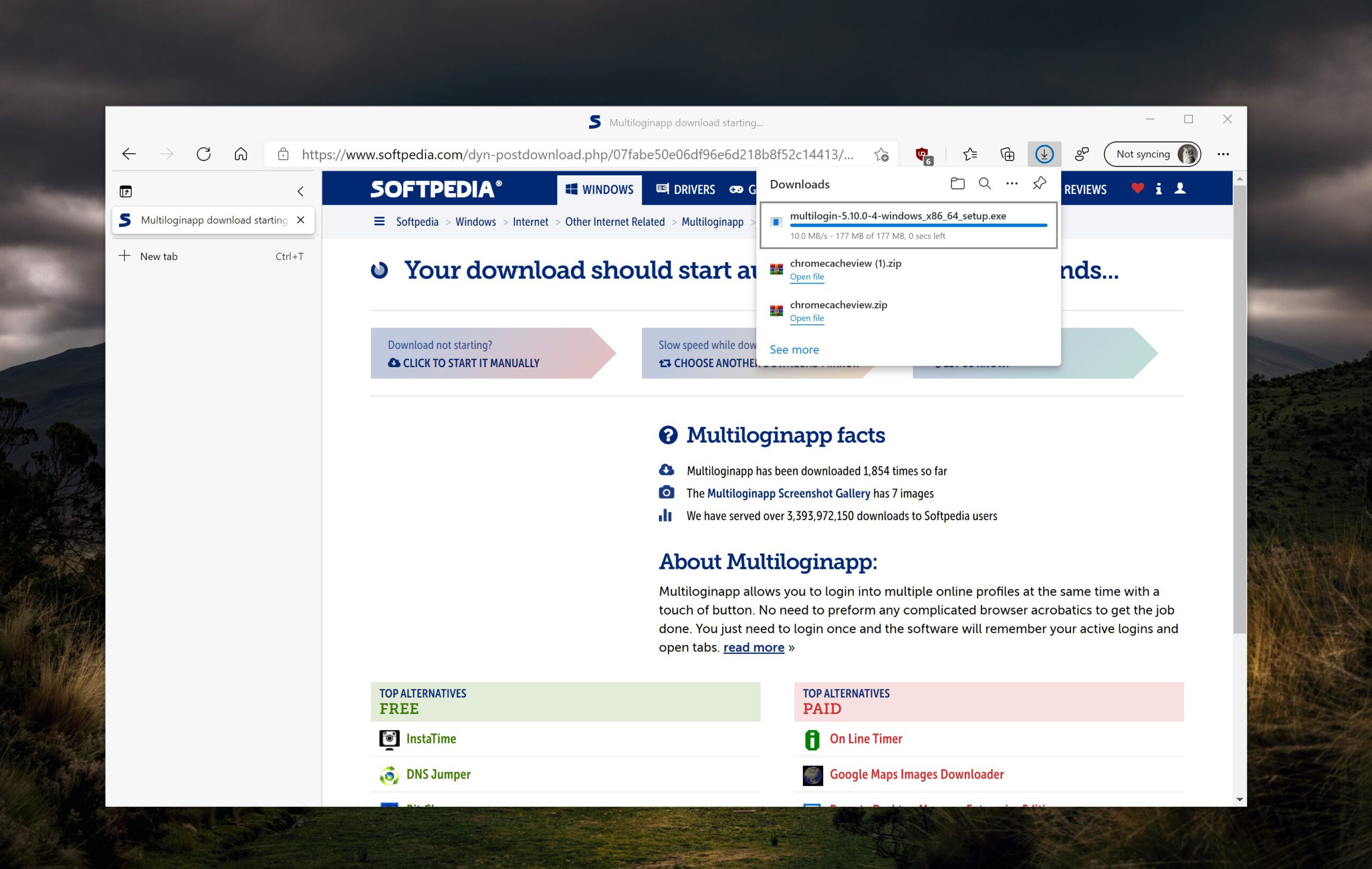This screenshot has height=869, width=1372.
Task: Open more options in Downloads panel
Action: click(x=1011, y=183)
